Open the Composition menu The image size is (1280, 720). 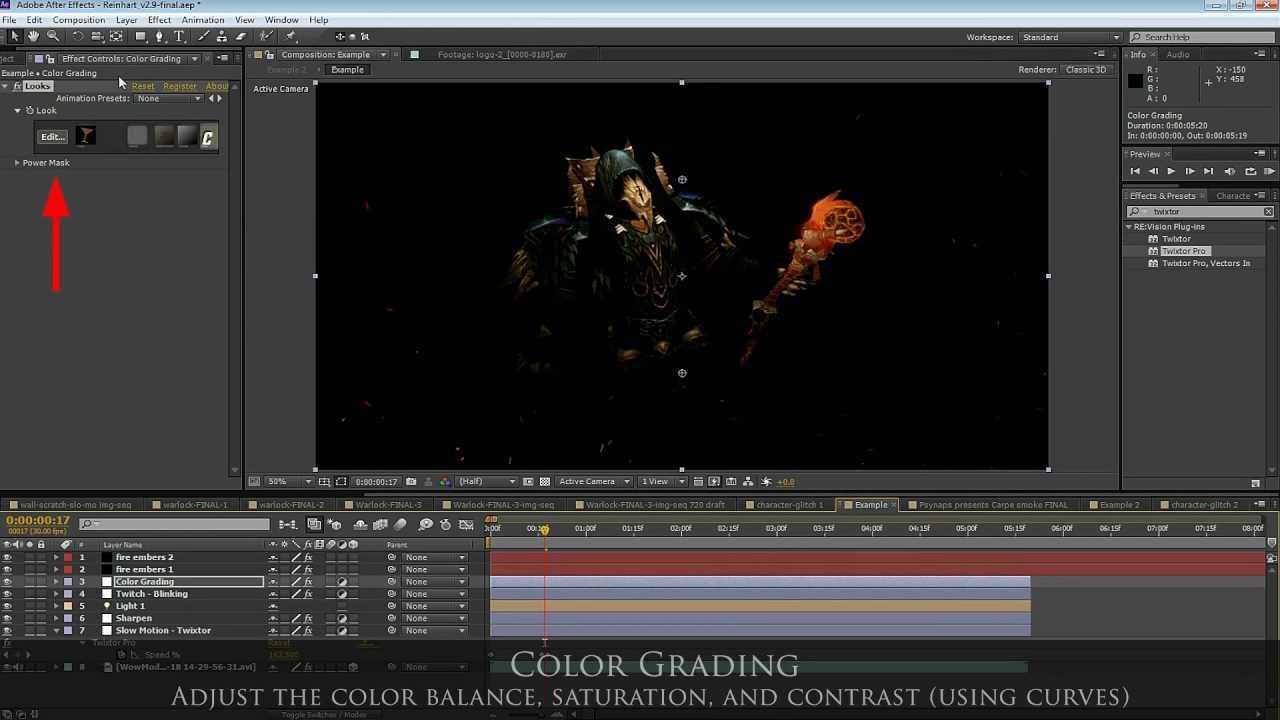pos(79,20)
